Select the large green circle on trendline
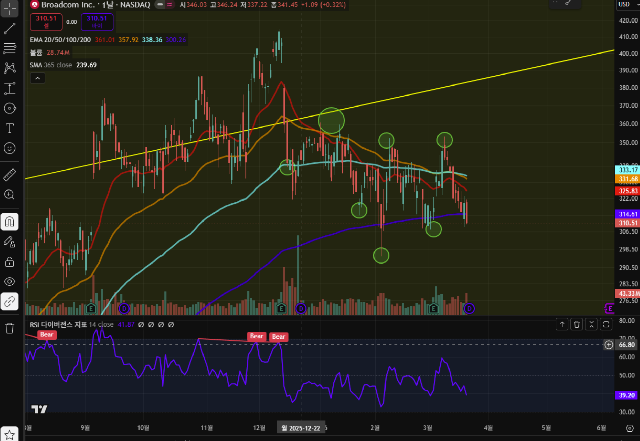The height and width of the screenshot is (441, 640). (331, 120)
